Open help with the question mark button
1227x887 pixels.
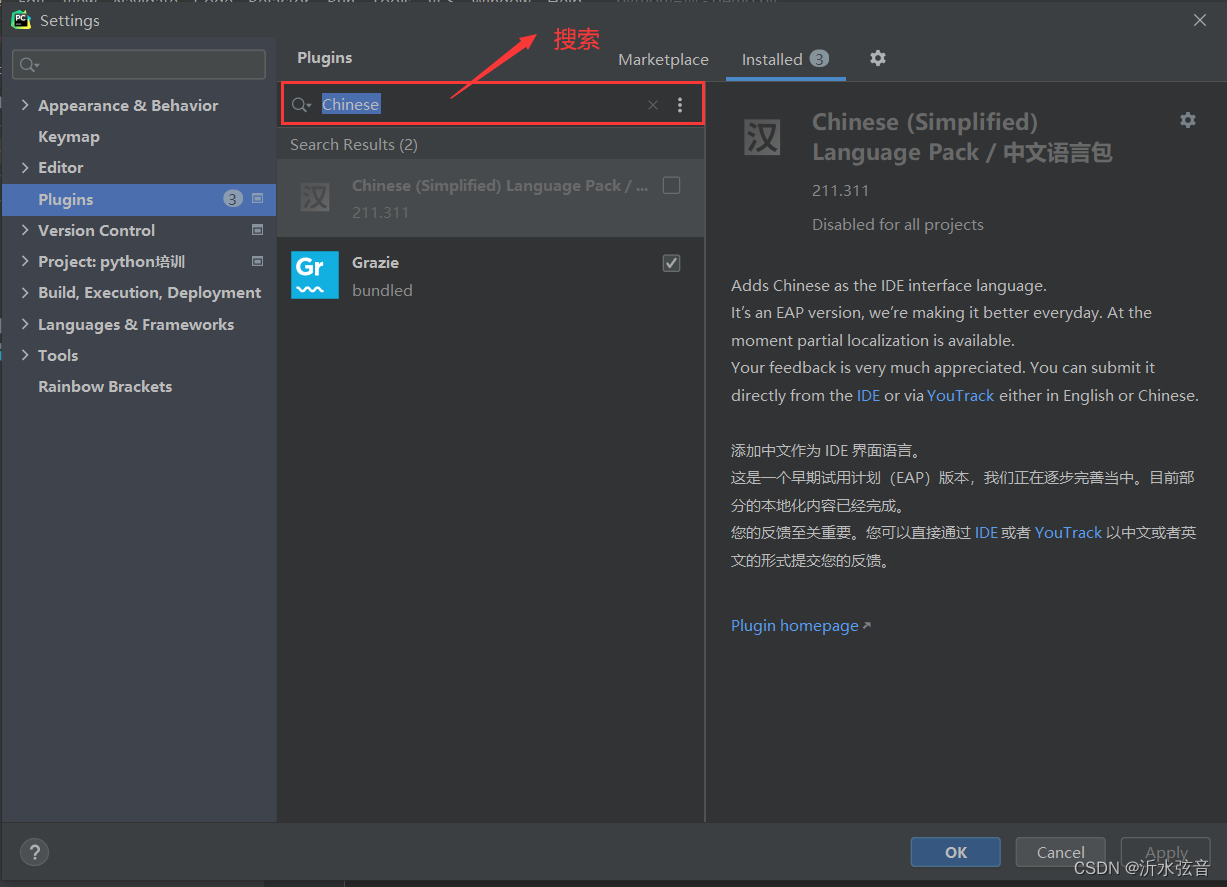(x=34, y=852)
